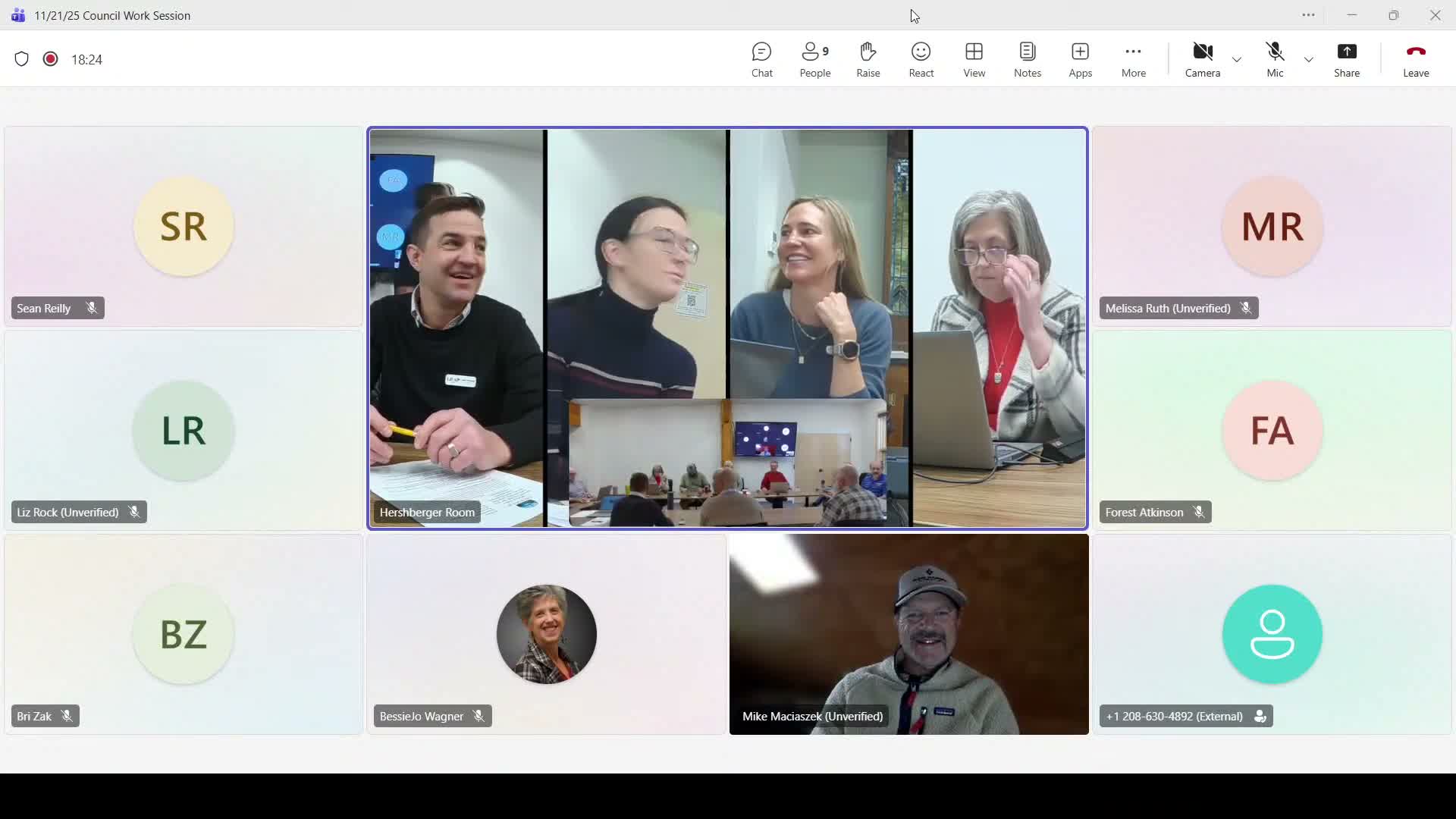The image size is (1456, 819).
Task: Open meeting Notes
Action: coord(1027,59)
